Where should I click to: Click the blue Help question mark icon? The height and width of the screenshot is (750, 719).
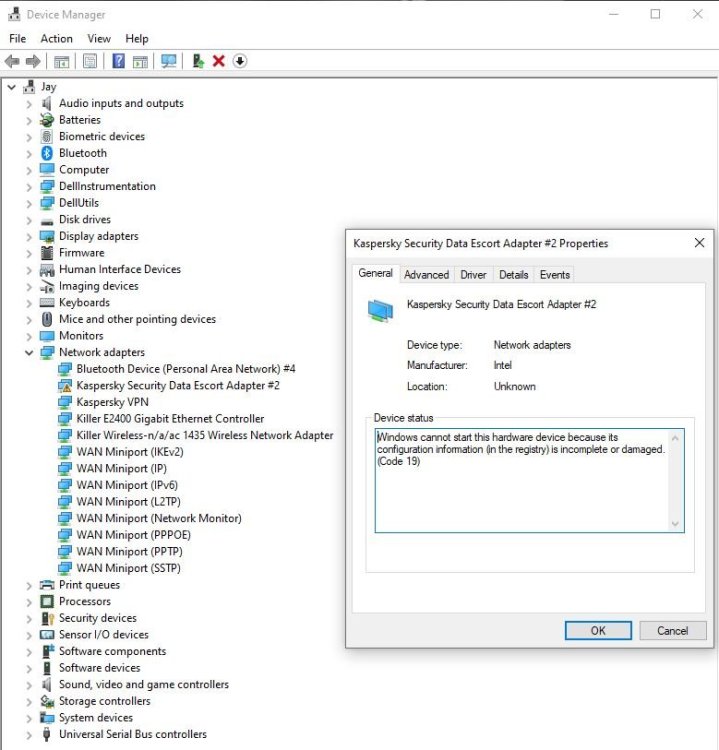(x=118, y=61)
